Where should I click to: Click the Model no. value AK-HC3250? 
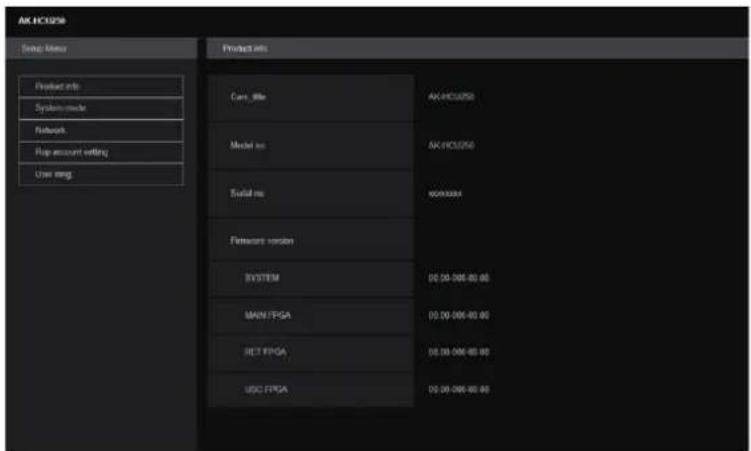[x=451, y=145]
